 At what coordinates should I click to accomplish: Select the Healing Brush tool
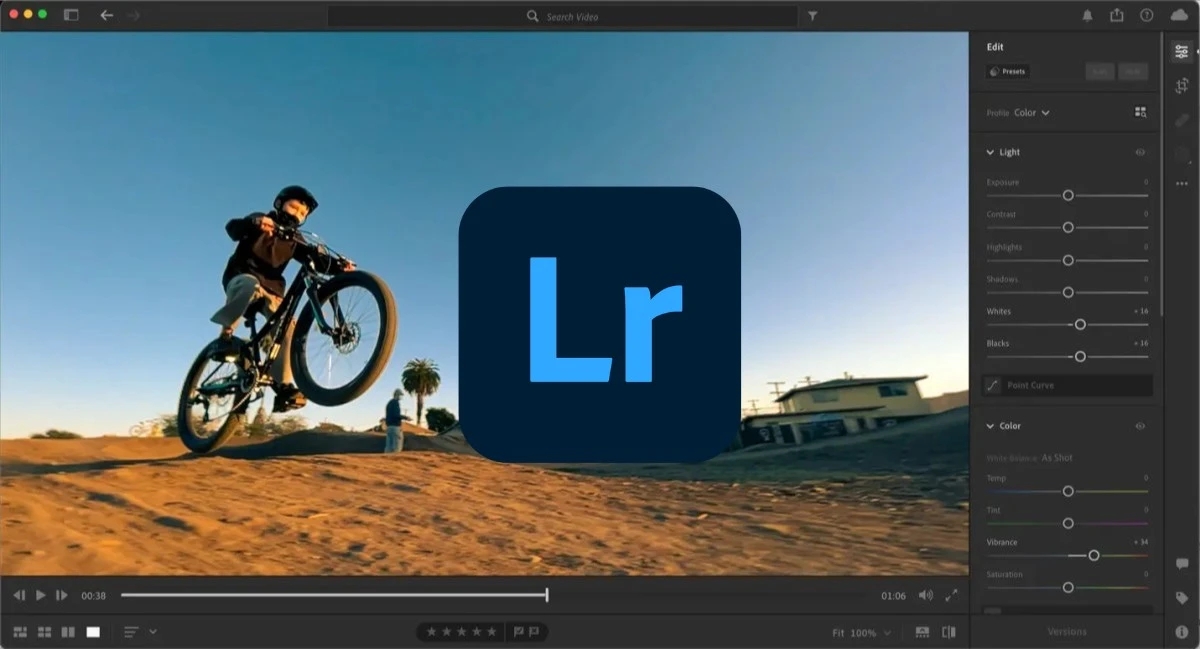1182,120
